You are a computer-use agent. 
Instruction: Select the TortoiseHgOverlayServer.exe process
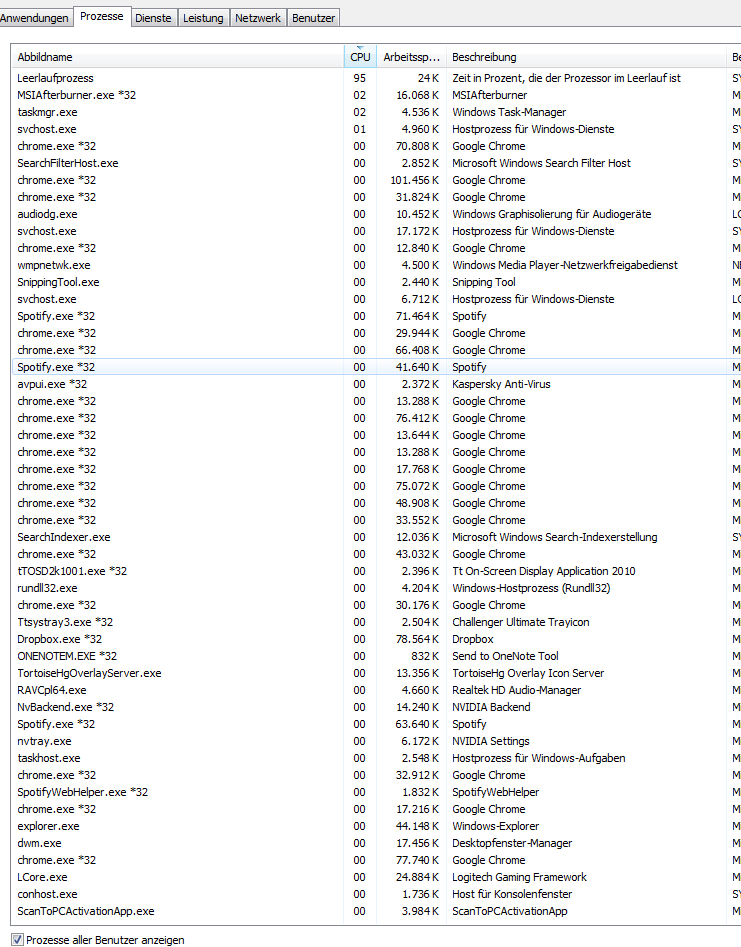(376, 673)
